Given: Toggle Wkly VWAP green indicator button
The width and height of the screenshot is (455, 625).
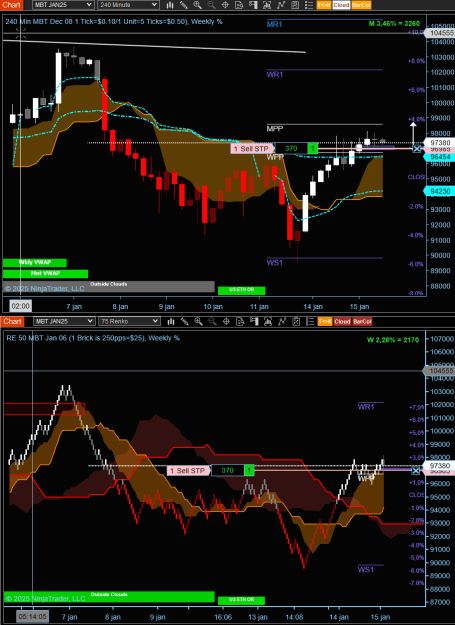Looking at the screenshot, I should (35, 263).
